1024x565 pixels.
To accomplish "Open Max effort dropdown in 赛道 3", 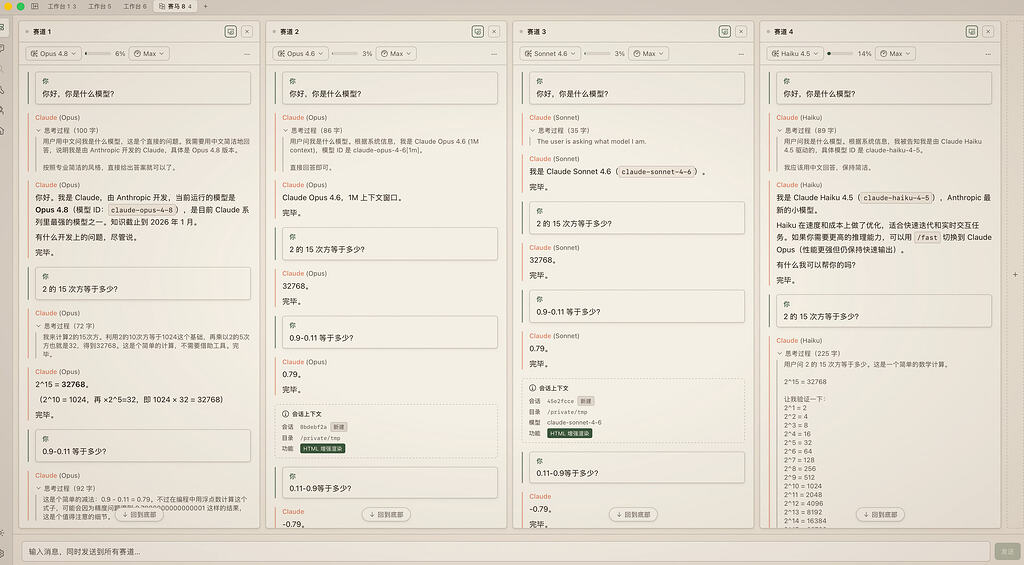I will [x=648, y=54].
